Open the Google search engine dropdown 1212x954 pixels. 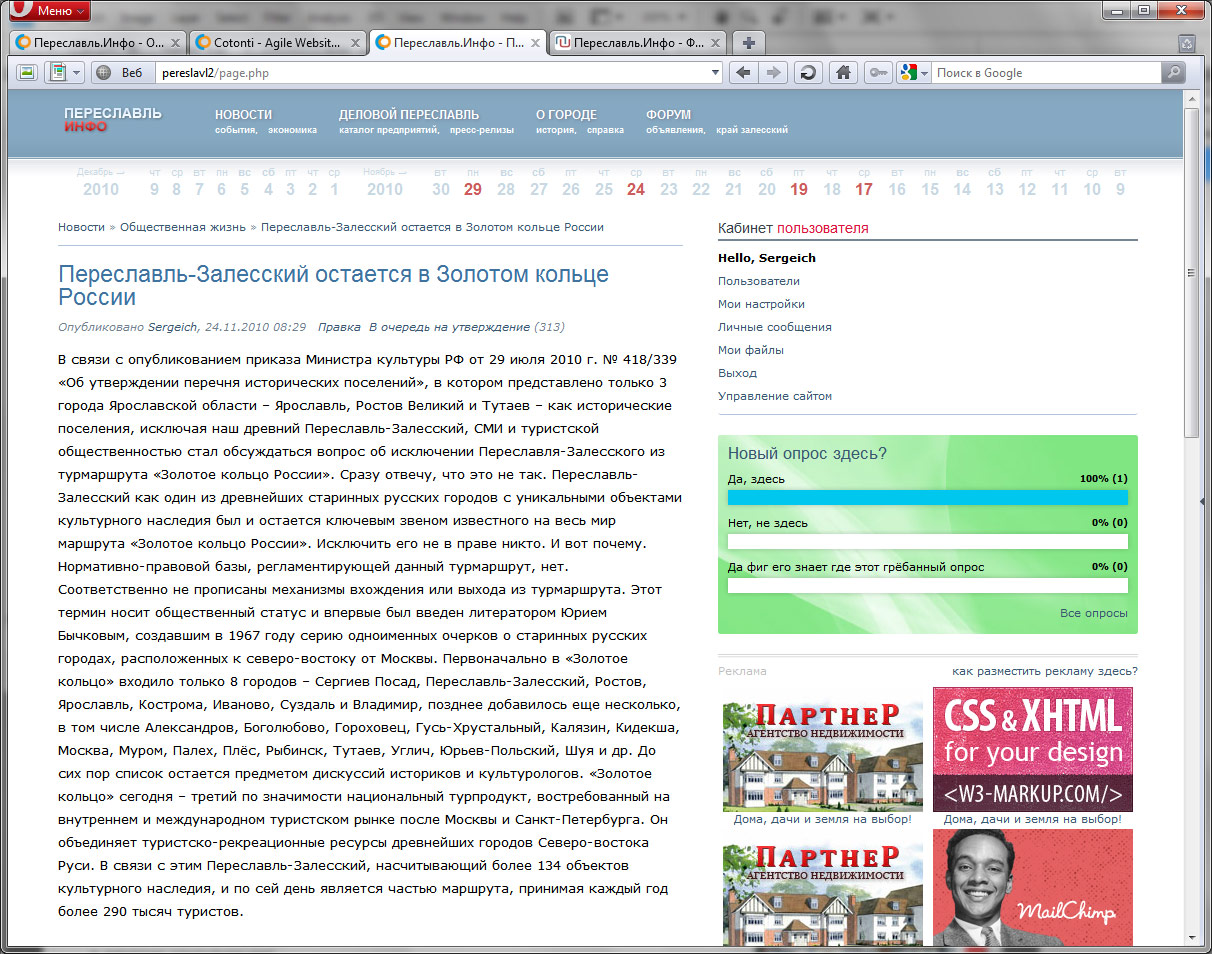[914, 73]
